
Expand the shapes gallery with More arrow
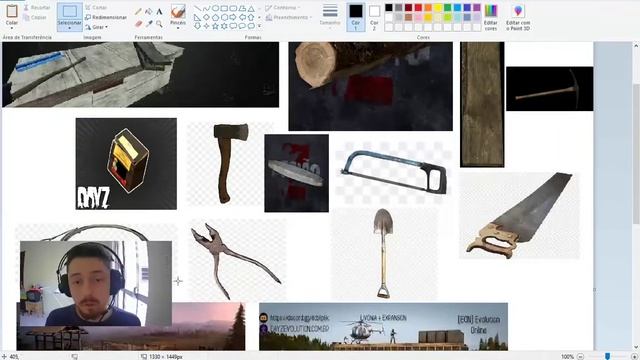259,26
